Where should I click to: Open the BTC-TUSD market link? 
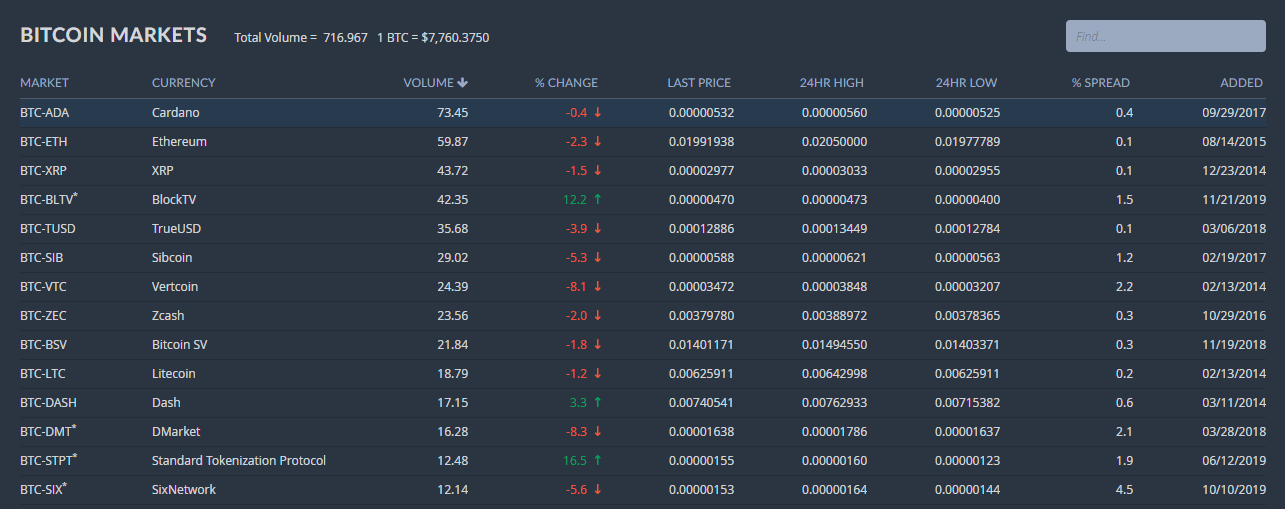coord(47,229)
